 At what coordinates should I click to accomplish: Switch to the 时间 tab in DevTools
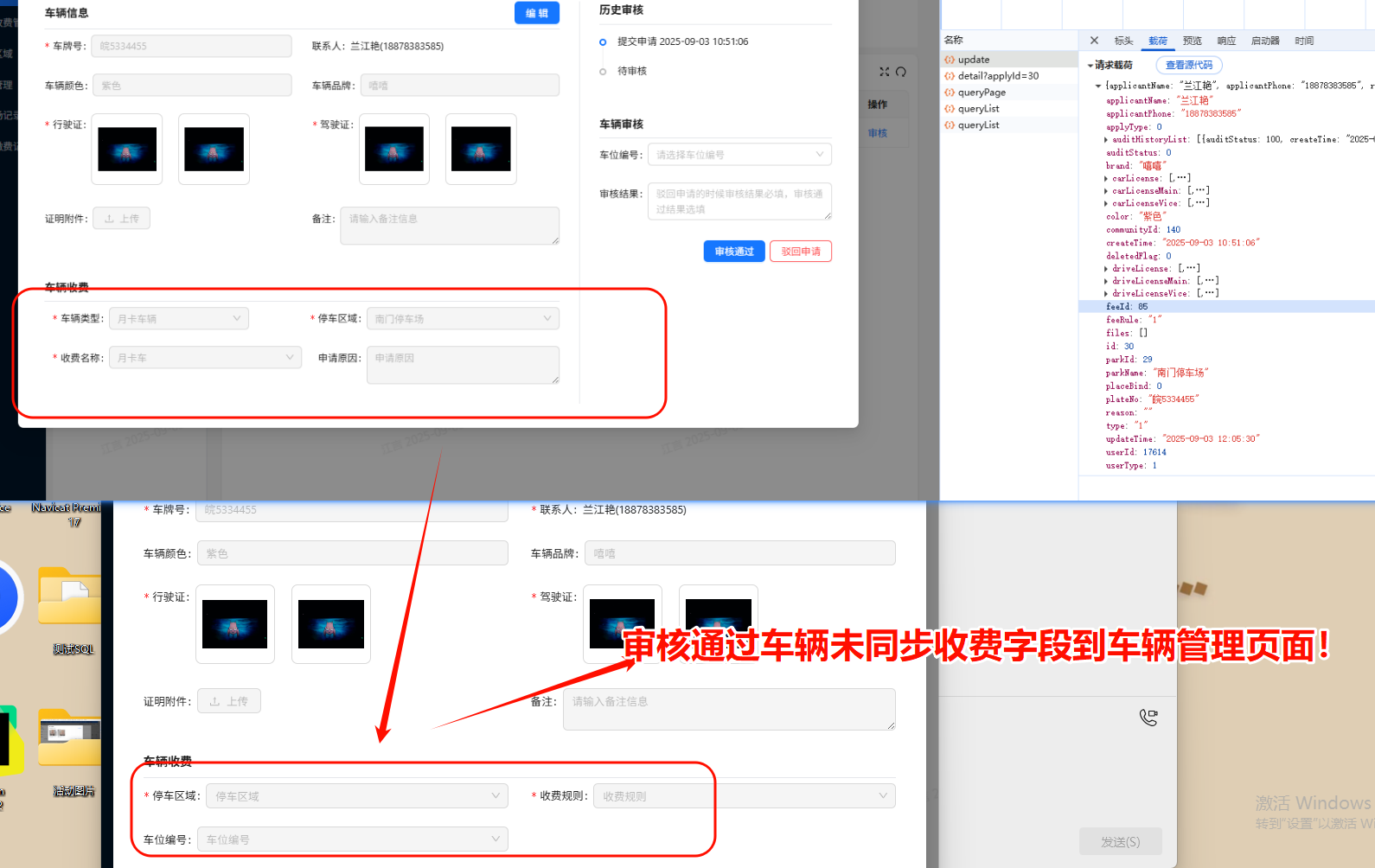click(1304, 41)
